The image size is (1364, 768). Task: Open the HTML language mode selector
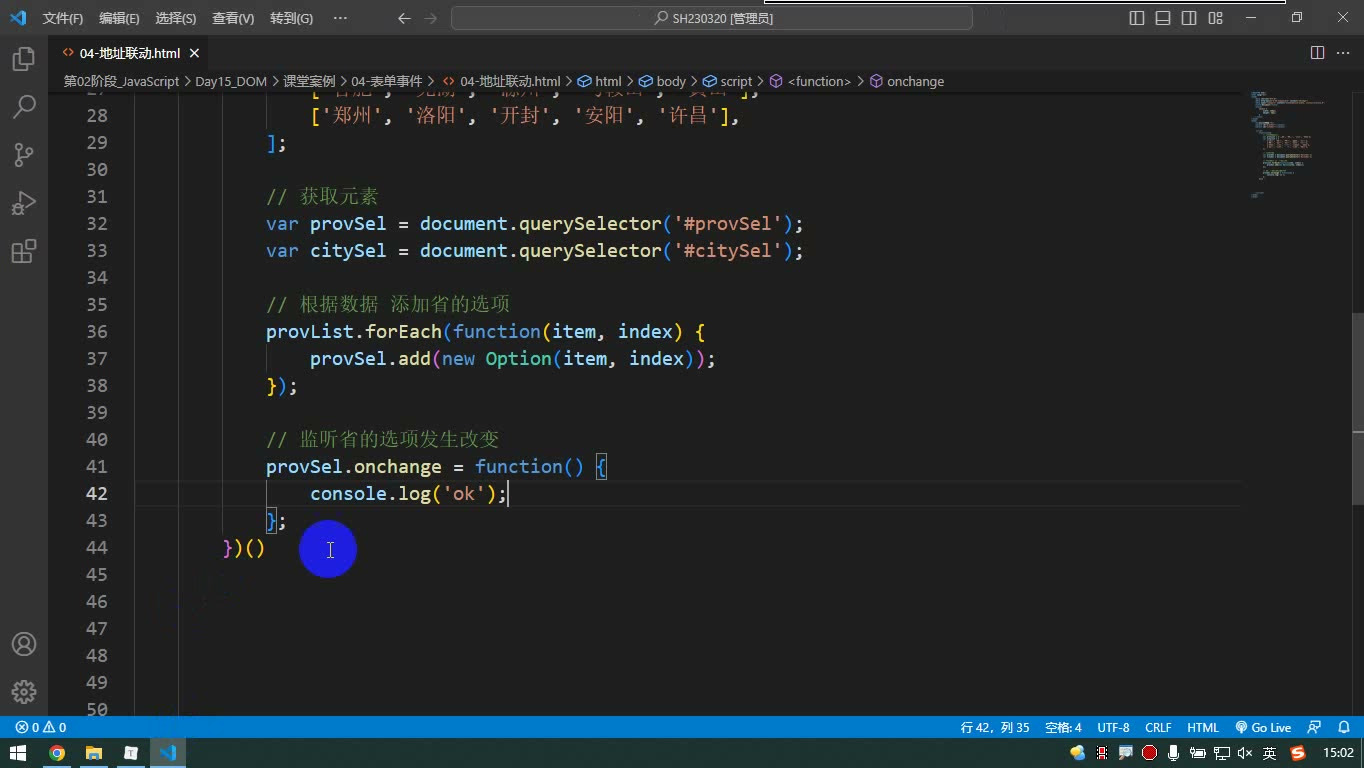[1203, 728]
